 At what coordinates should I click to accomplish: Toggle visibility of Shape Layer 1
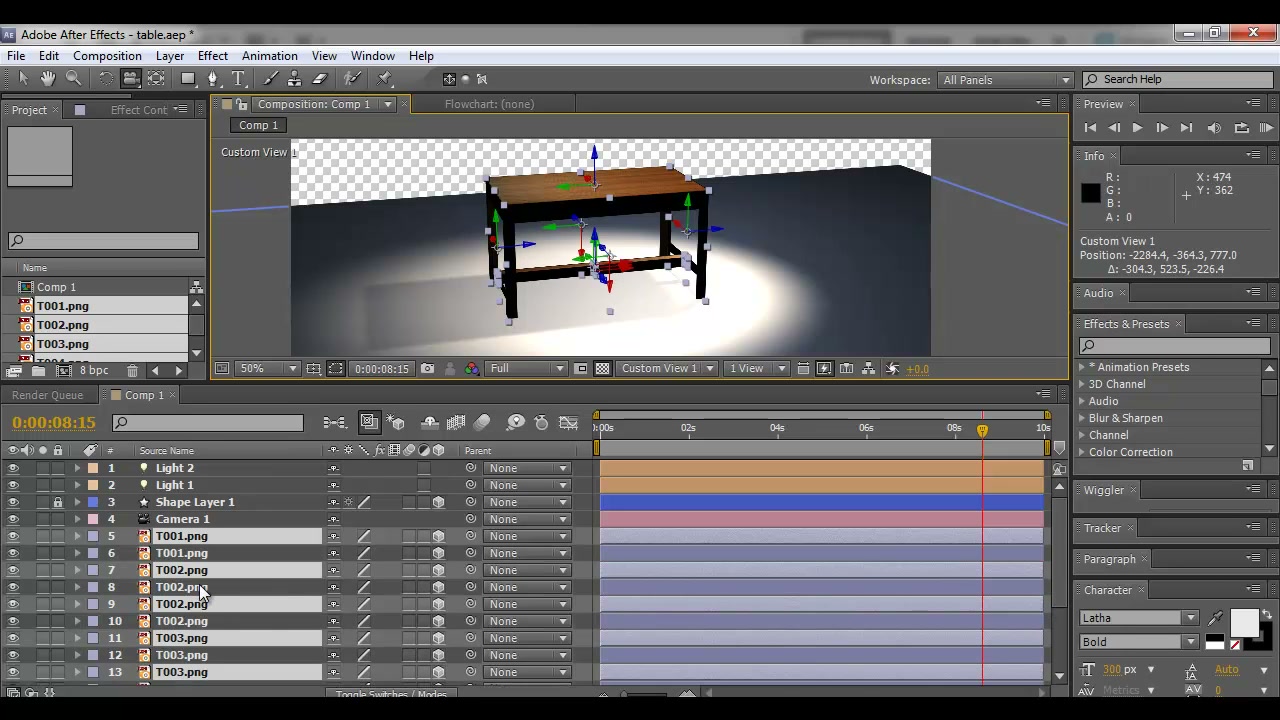tap(13, 502)
